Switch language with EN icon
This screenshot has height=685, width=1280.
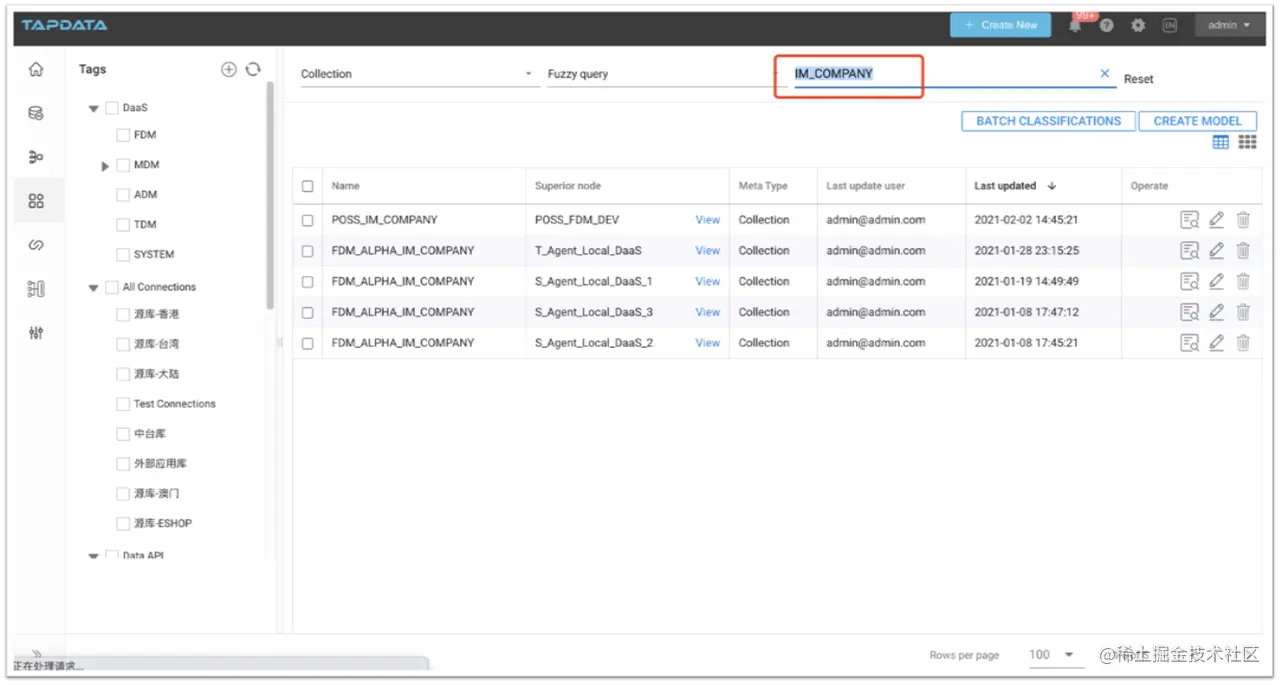click(x=1169, y=26)
